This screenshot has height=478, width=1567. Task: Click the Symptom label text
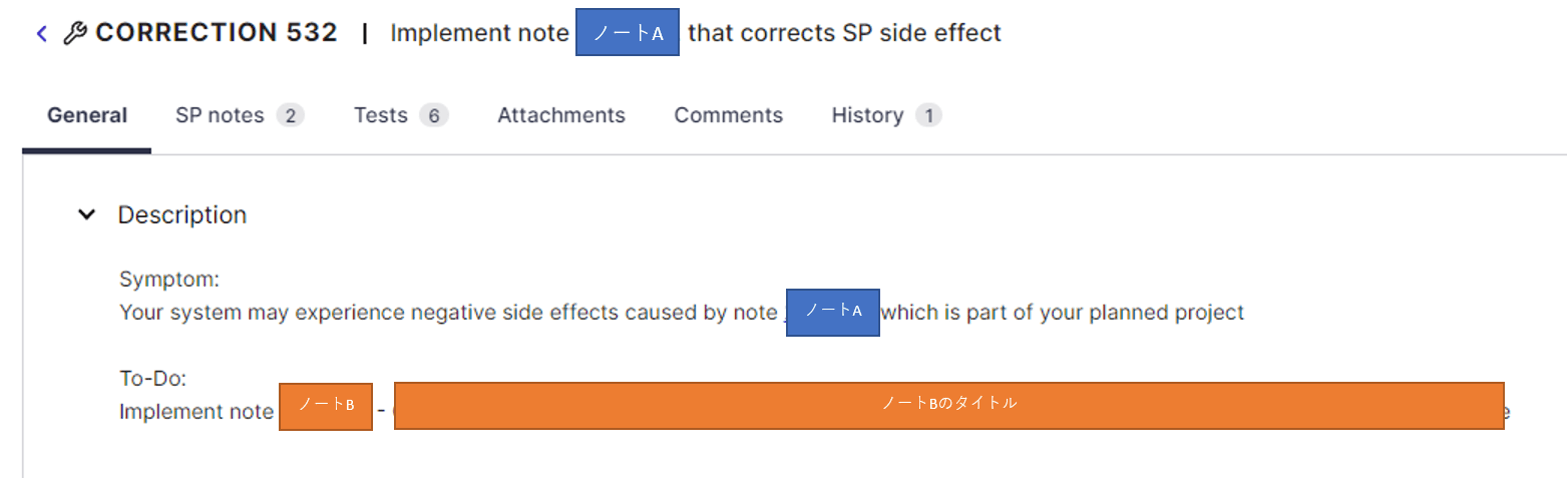point(169,279)
